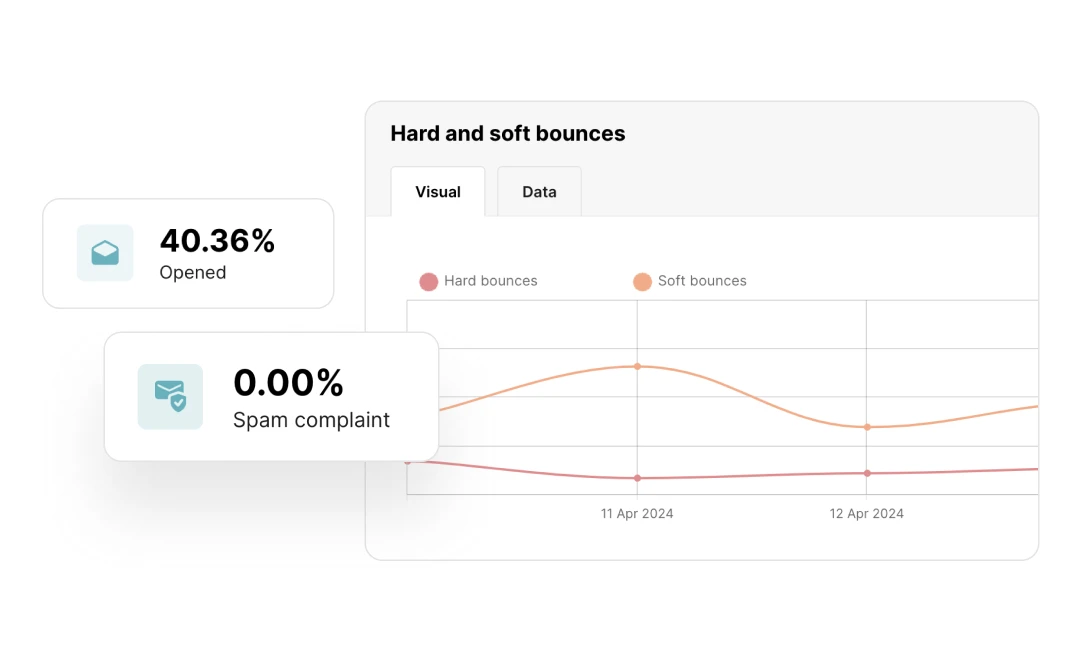Screen dimensions: 1080x660
Task: Click the Opened label text
Action: (193, 273)
